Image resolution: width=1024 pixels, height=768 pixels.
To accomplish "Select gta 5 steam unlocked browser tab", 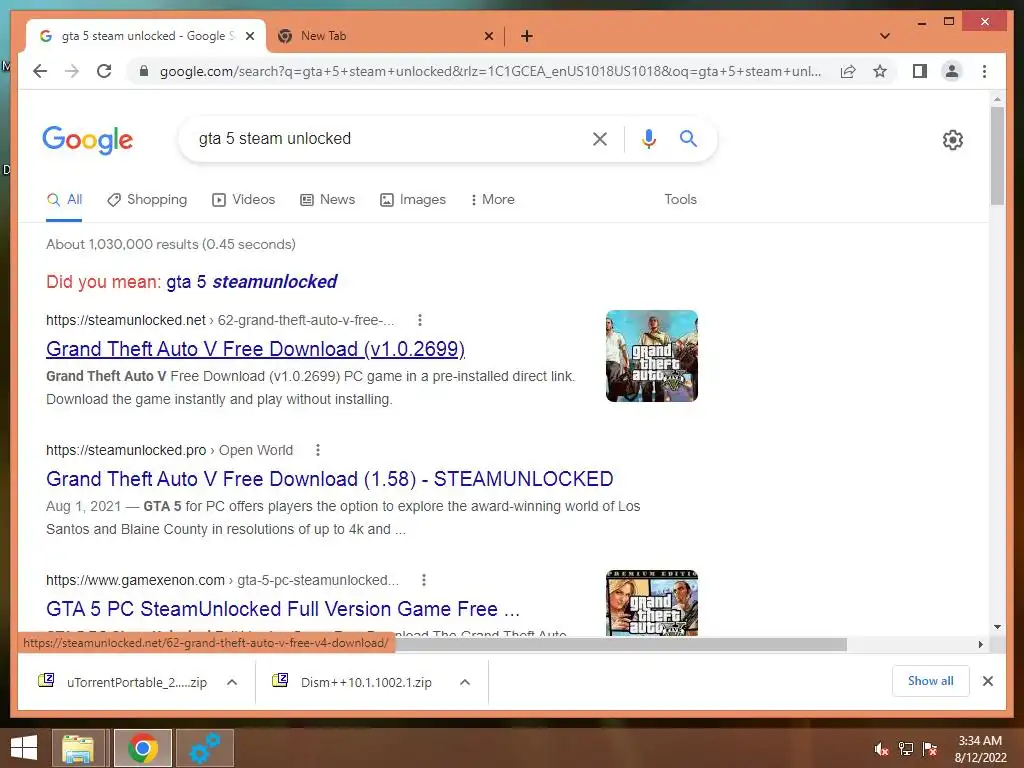I will (x=146, y=36).
